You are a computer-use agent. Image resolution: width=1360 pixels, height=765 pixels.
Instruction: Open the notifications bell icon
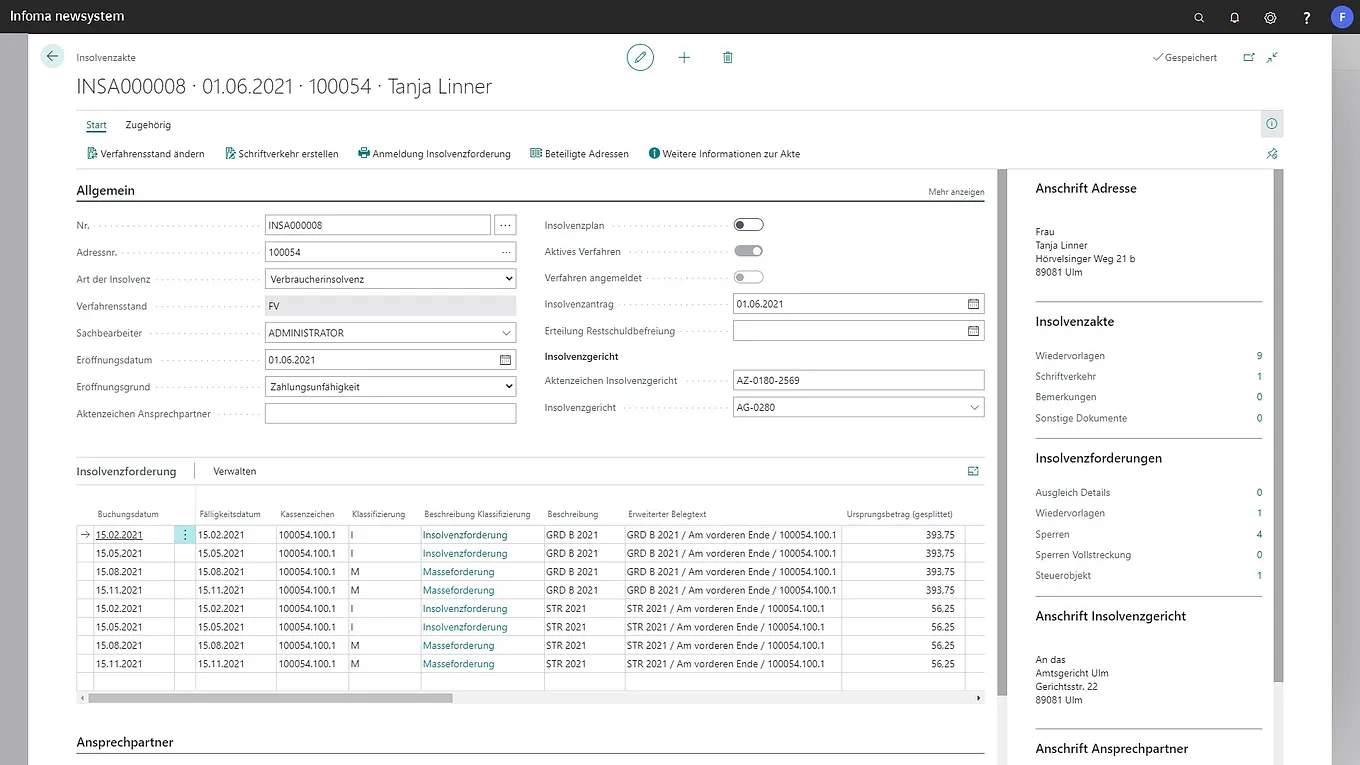[x=1234, y=17]
